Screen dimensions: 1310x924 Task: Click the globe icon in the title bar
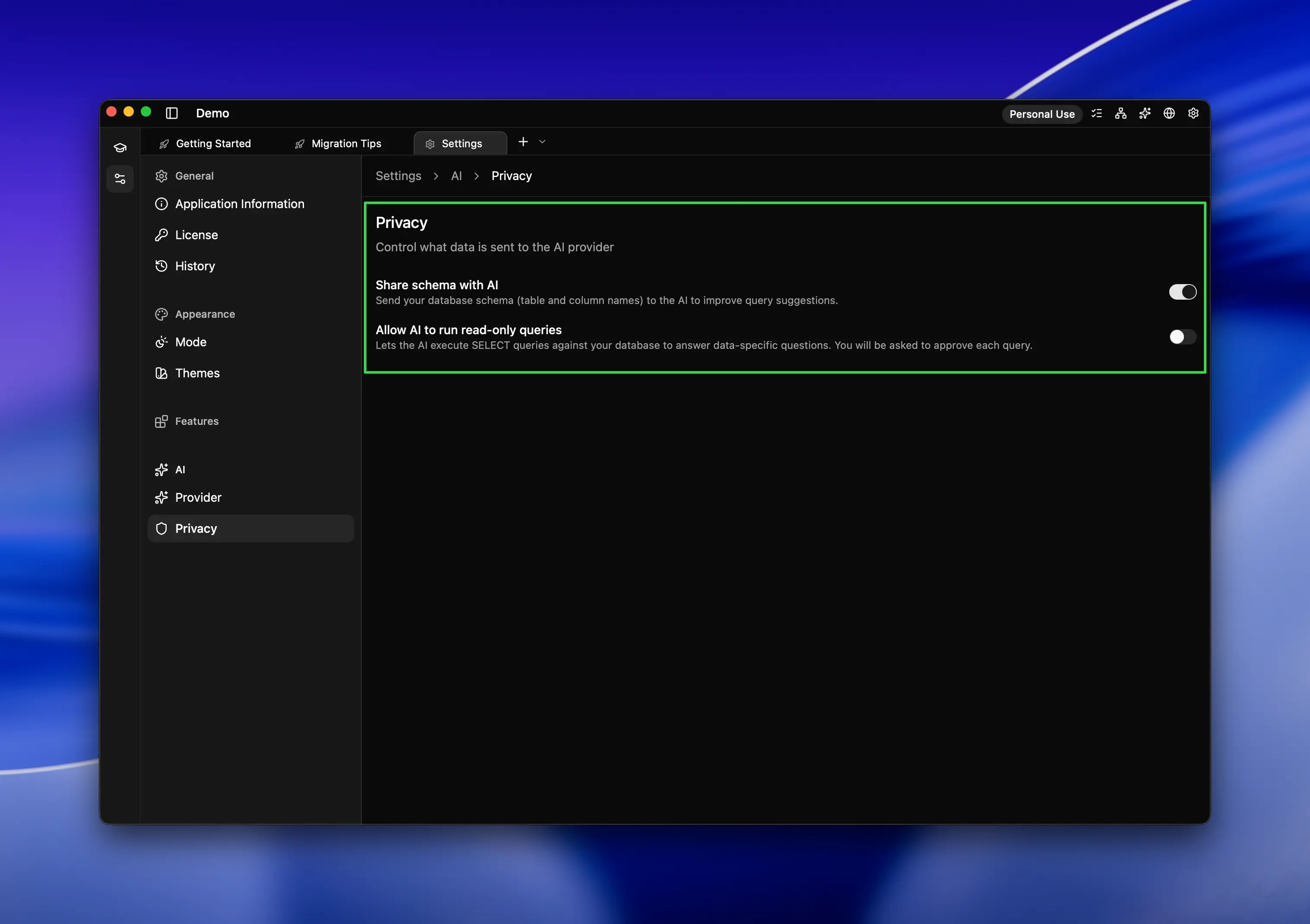pyautogui.click(x=1168, y=114)
